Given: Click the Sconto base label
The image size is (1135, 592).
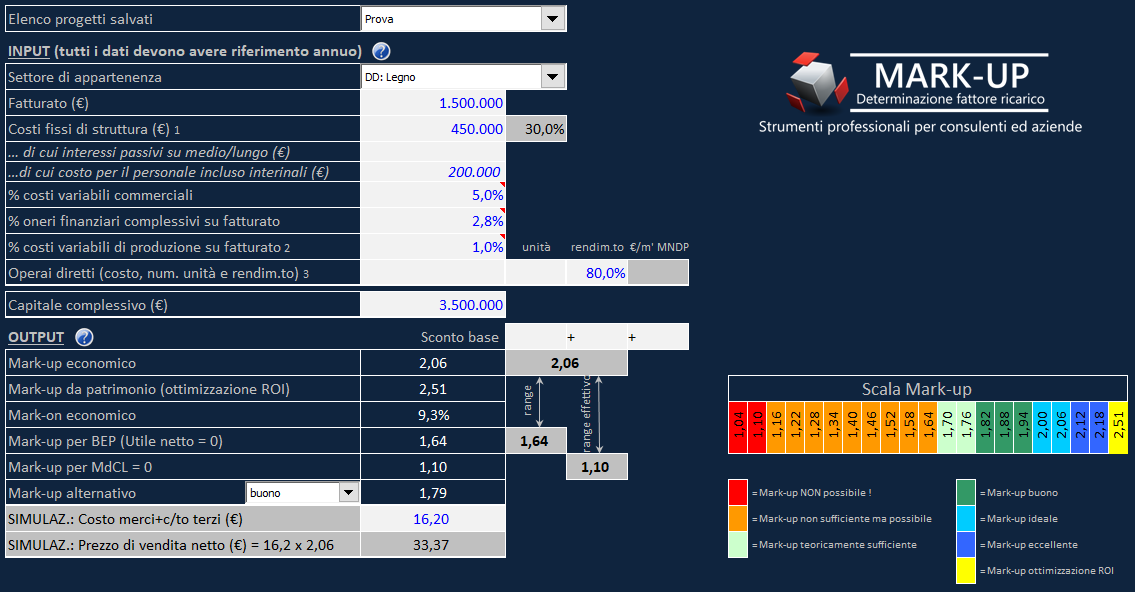Looking at the screenshot, I should point(460,337).
